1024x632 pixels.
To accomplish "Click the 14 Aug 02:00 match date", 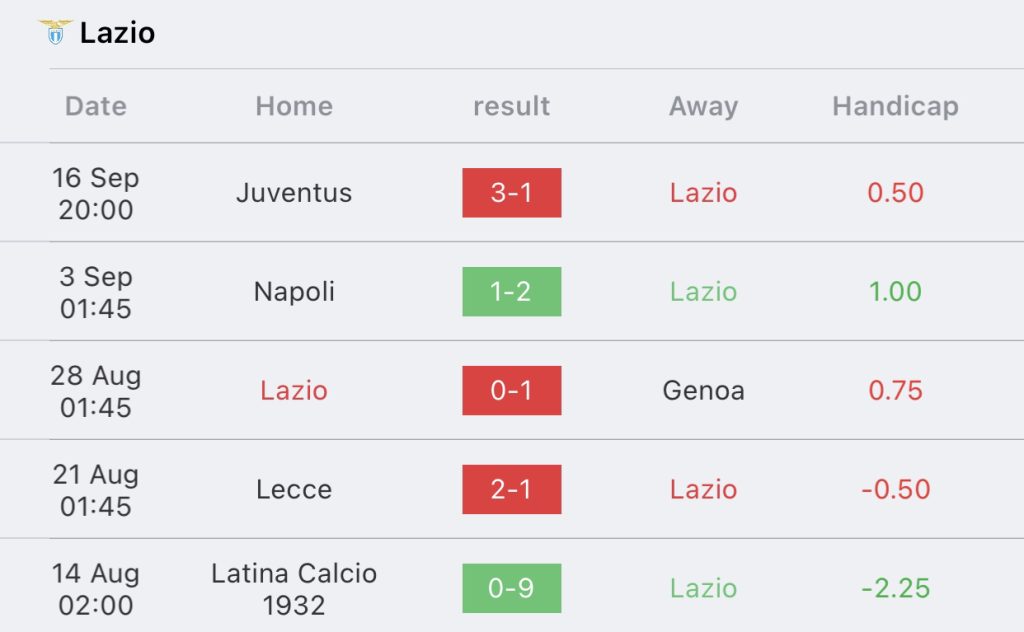I will click(x=96, y=590).
